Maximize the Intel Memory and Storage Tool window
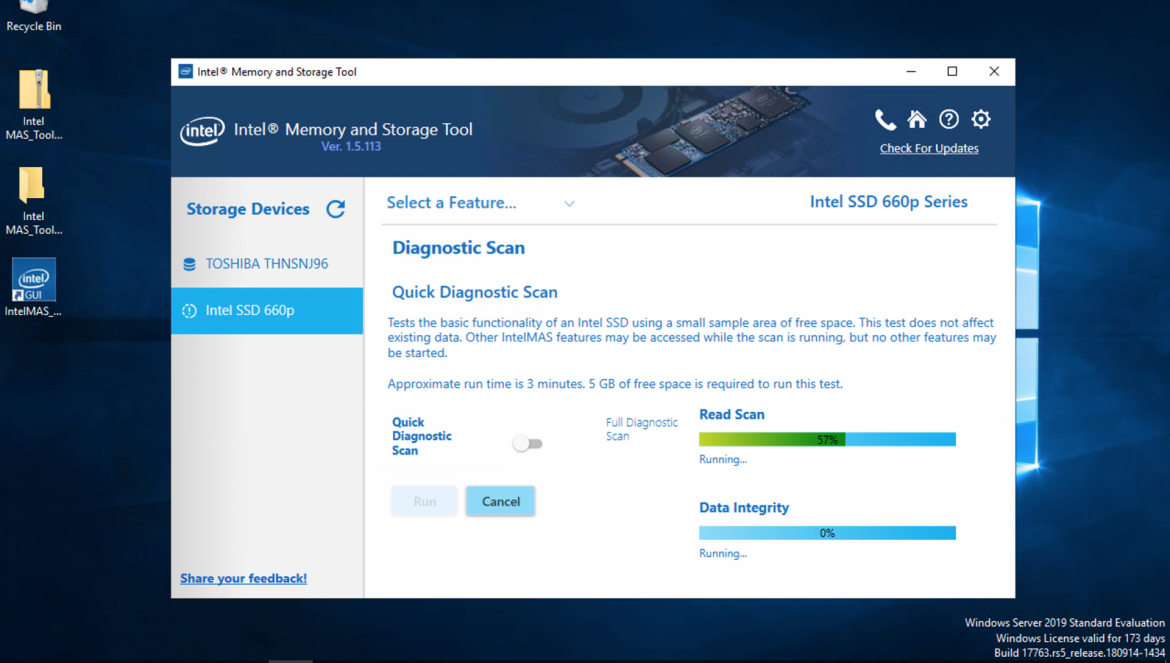The image size is (1170, 663). [x=952, y=72]
